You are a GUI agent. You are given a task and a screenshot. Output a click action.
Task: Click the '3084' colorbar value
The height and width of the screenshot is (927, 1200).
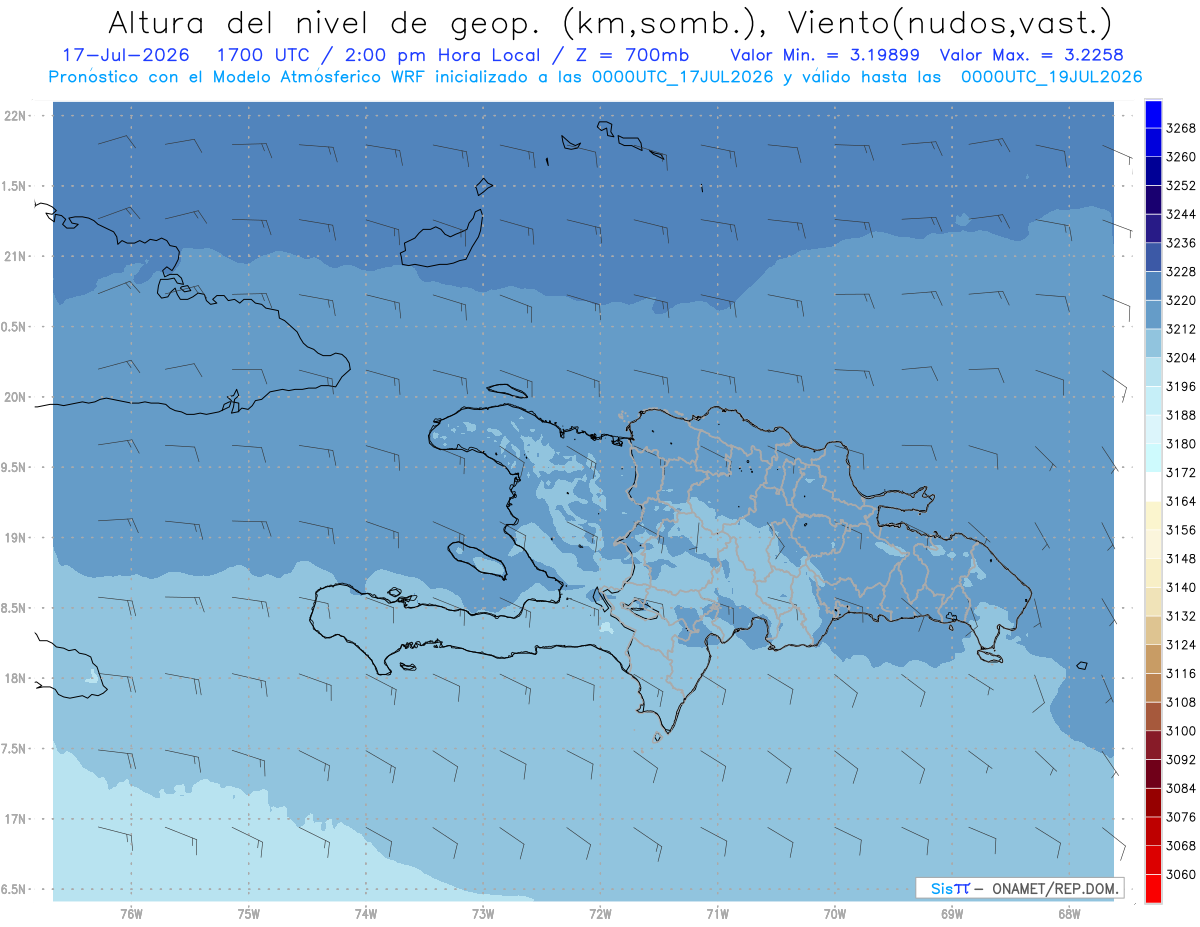pos(1181,788)
